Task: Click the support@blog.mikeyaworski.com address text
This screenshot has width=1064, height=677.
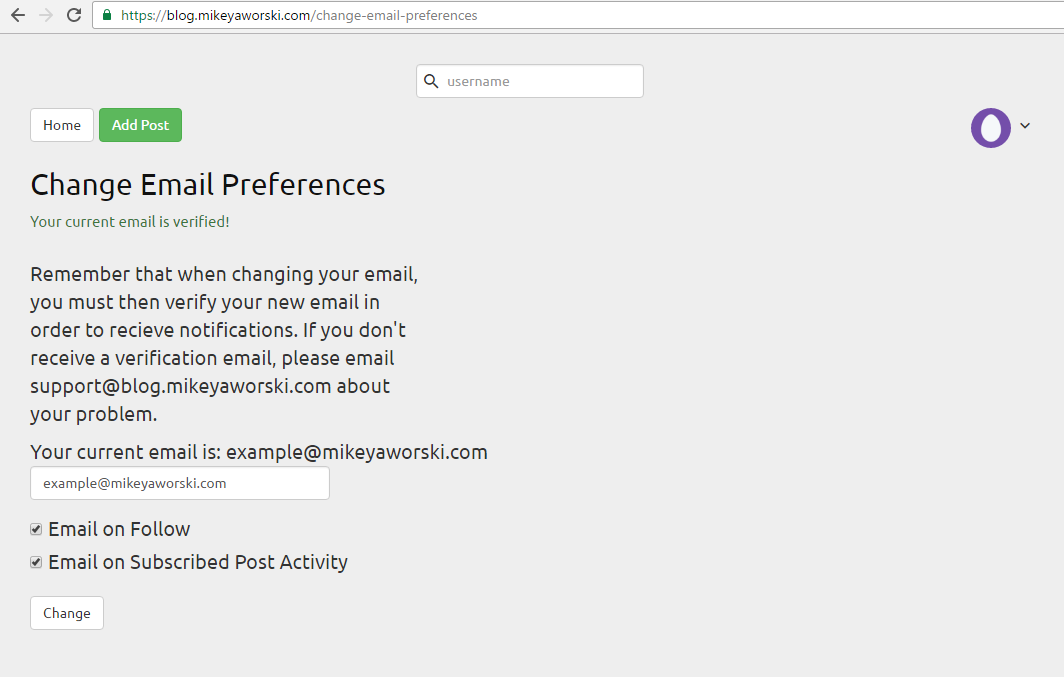Action: point(181,386)
